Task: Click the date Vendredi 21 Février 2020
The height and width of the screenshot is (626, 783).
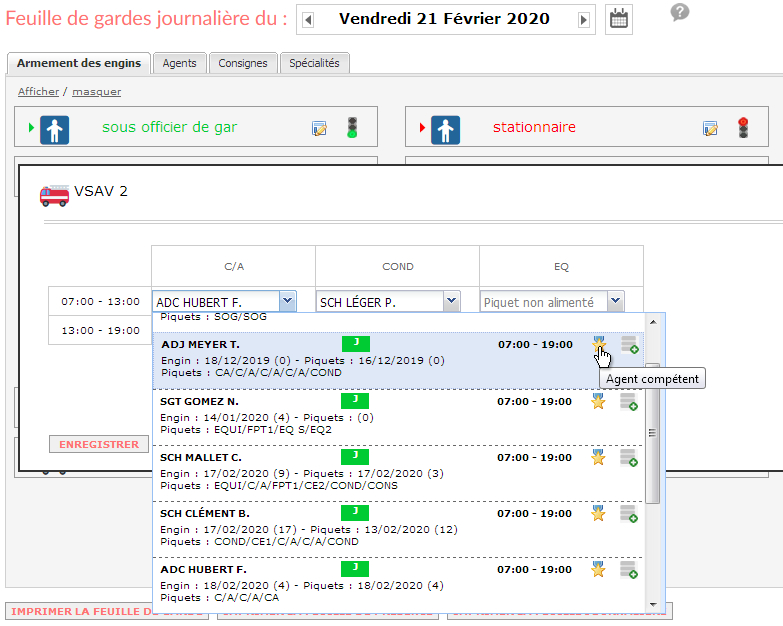Action: pyautogui.click(x=444, y=19)
